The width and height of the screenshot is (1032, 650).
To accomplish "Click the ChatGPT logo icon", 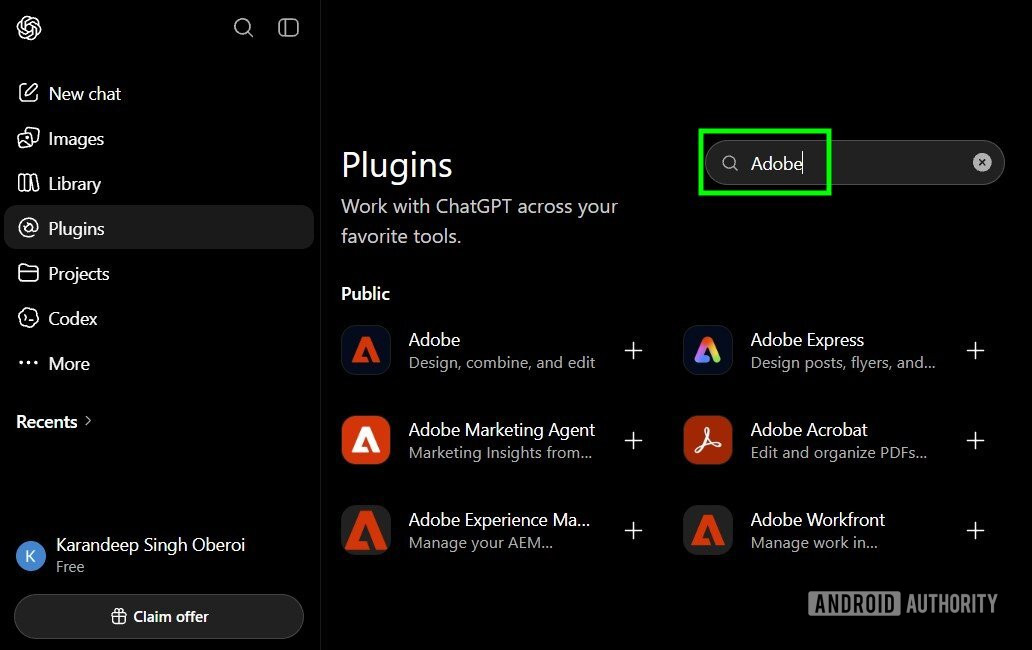I will point(29,28).
